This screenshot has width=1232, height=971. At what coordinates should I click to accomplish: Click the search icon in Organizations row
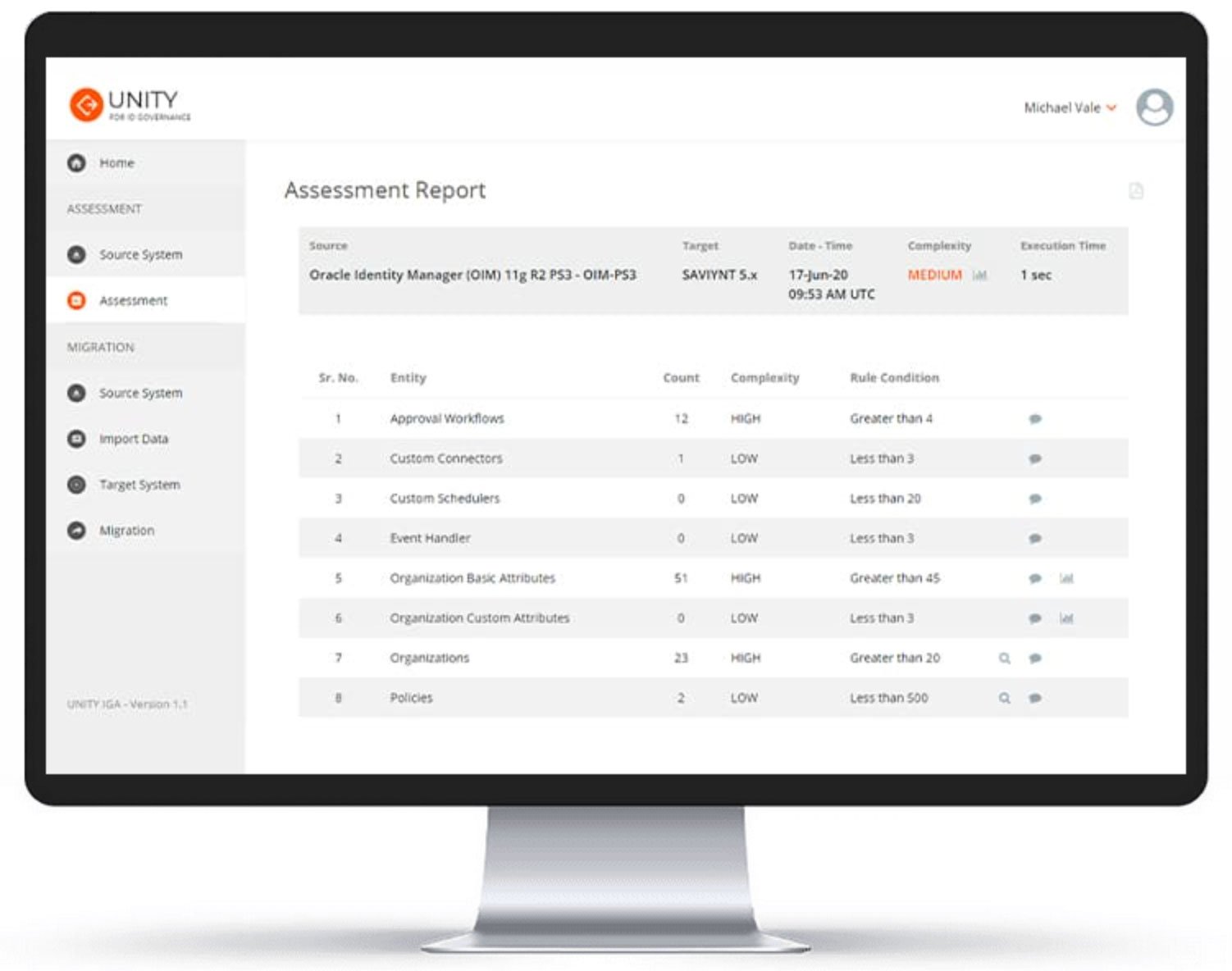click(1004, 658)
